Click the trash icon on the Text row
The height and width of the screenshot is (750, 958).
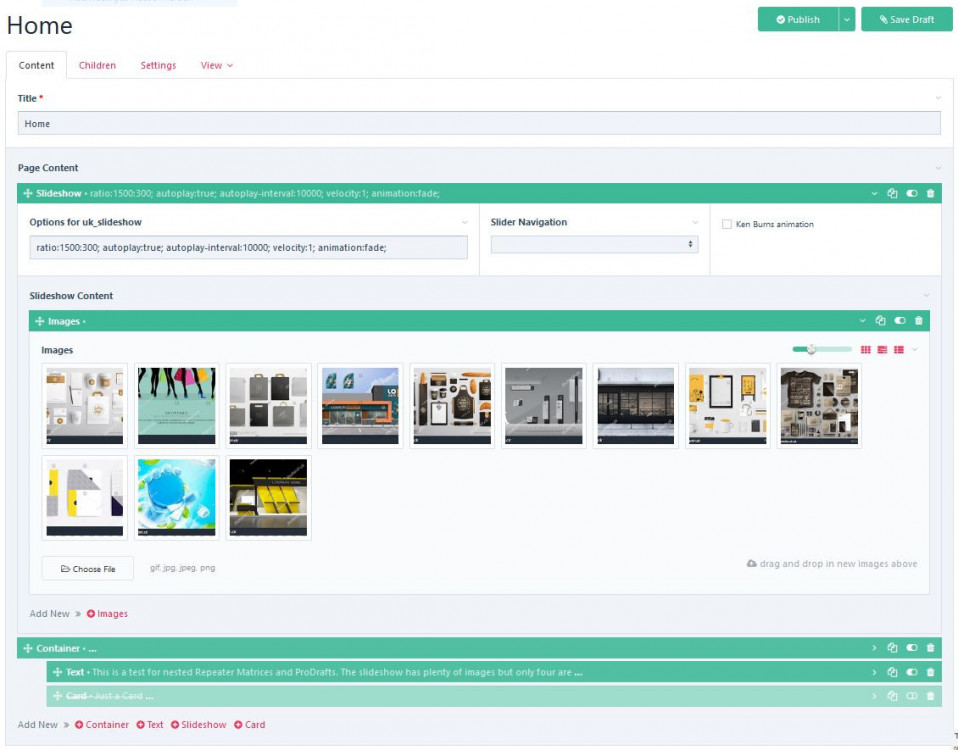pyautogui.click(x=930, y=673)
